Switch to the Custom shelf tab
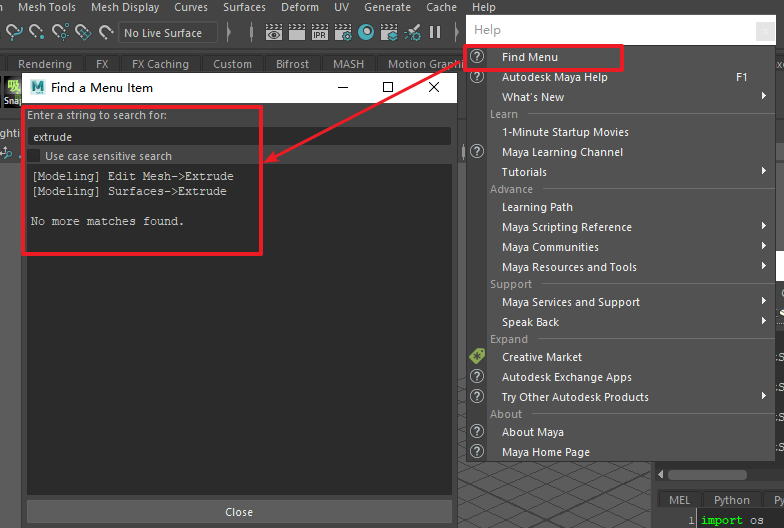The image size is (784, 528). click(x=232, y=64)
